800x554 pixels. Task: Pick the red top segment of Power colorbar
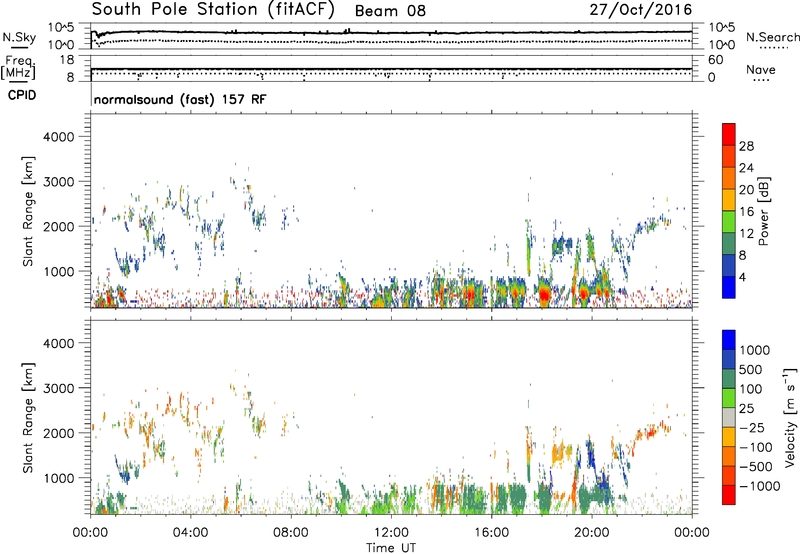729,134
